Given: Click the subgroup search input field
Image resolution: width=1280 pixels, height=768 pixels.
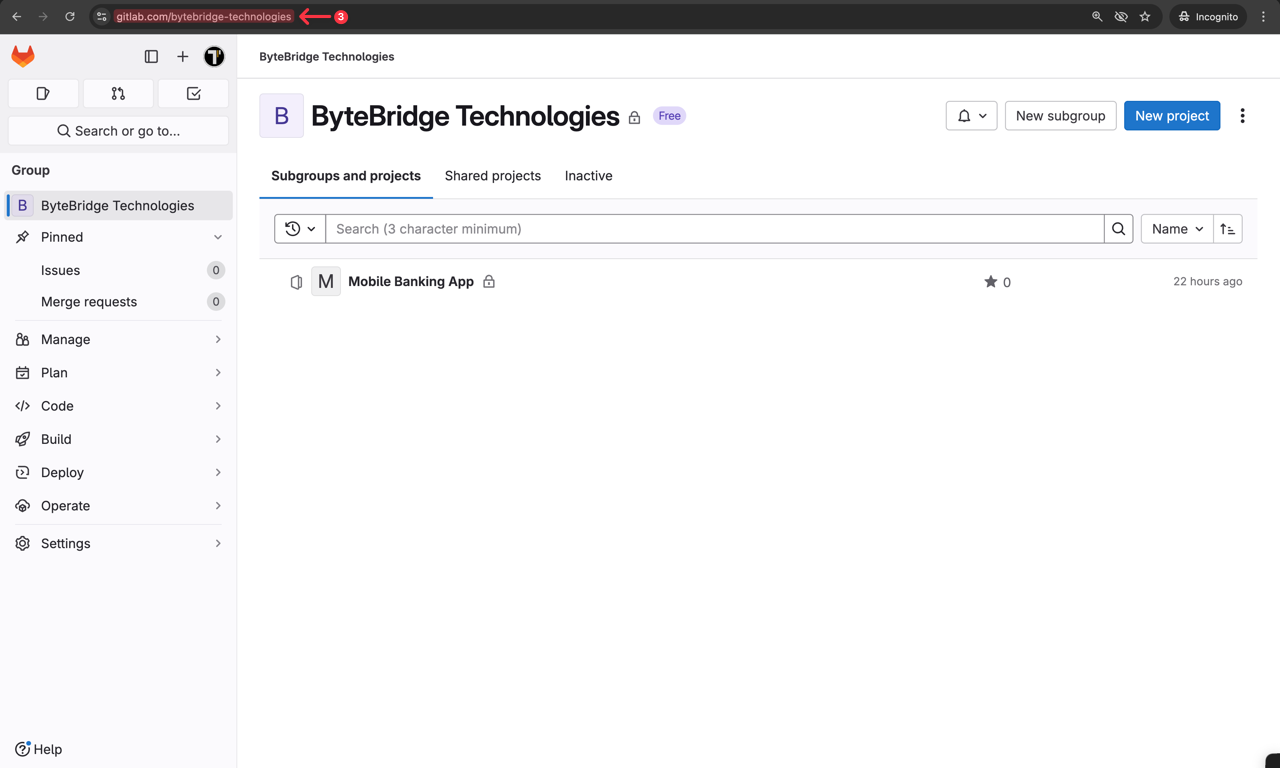Looking at the screenshot, I should click(700, 228).
